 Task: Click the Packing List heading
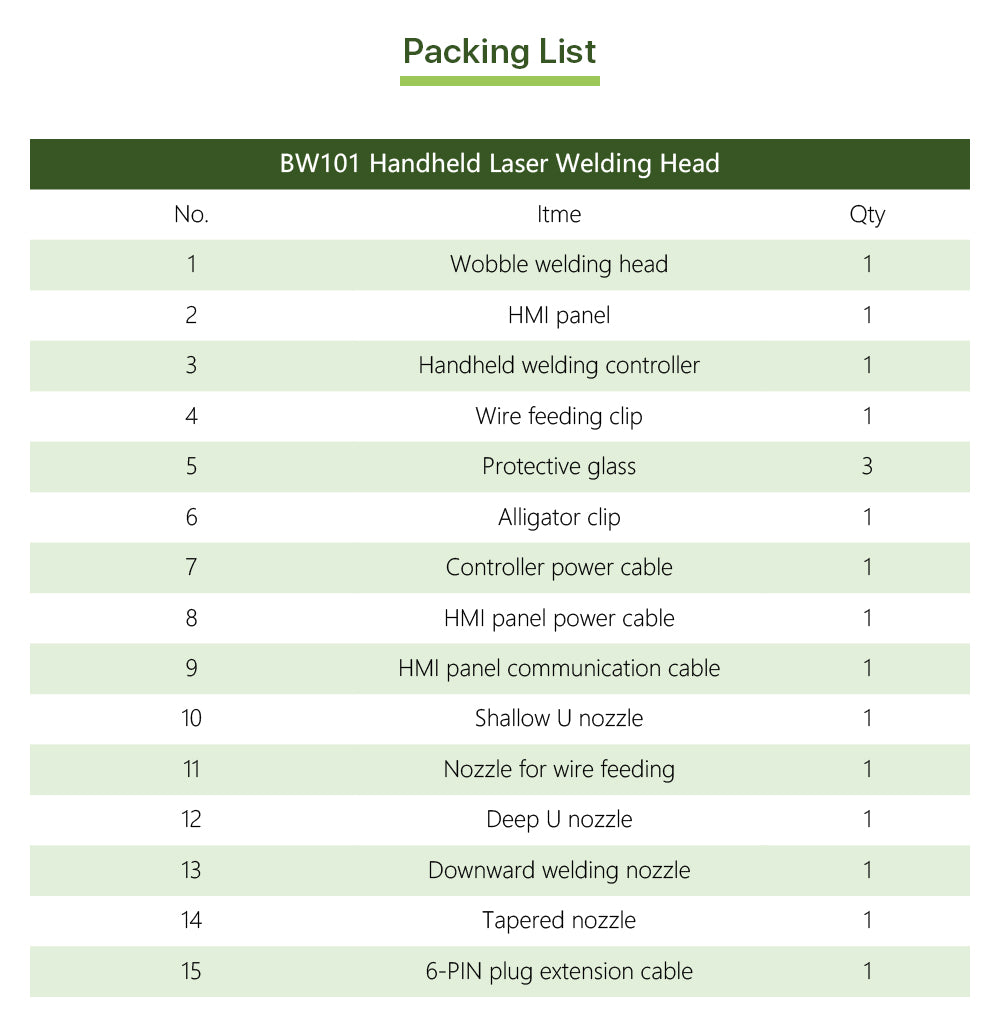coord(499,52)
